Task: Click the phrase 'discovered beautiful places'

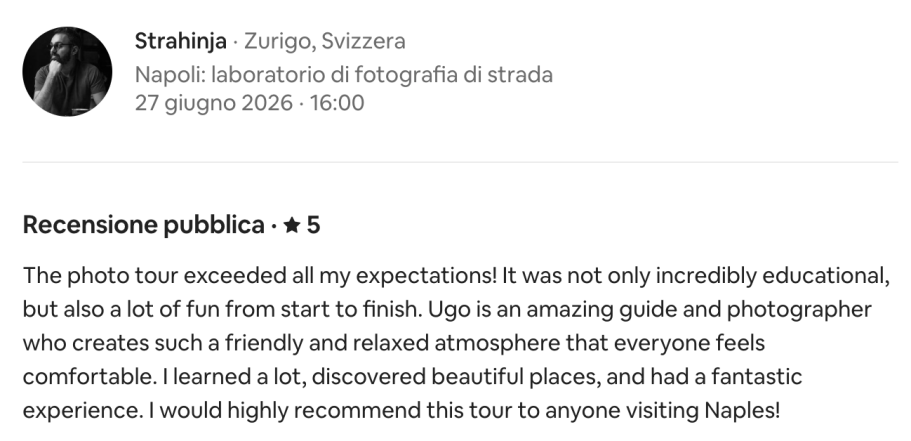Action: pos(456,377)
